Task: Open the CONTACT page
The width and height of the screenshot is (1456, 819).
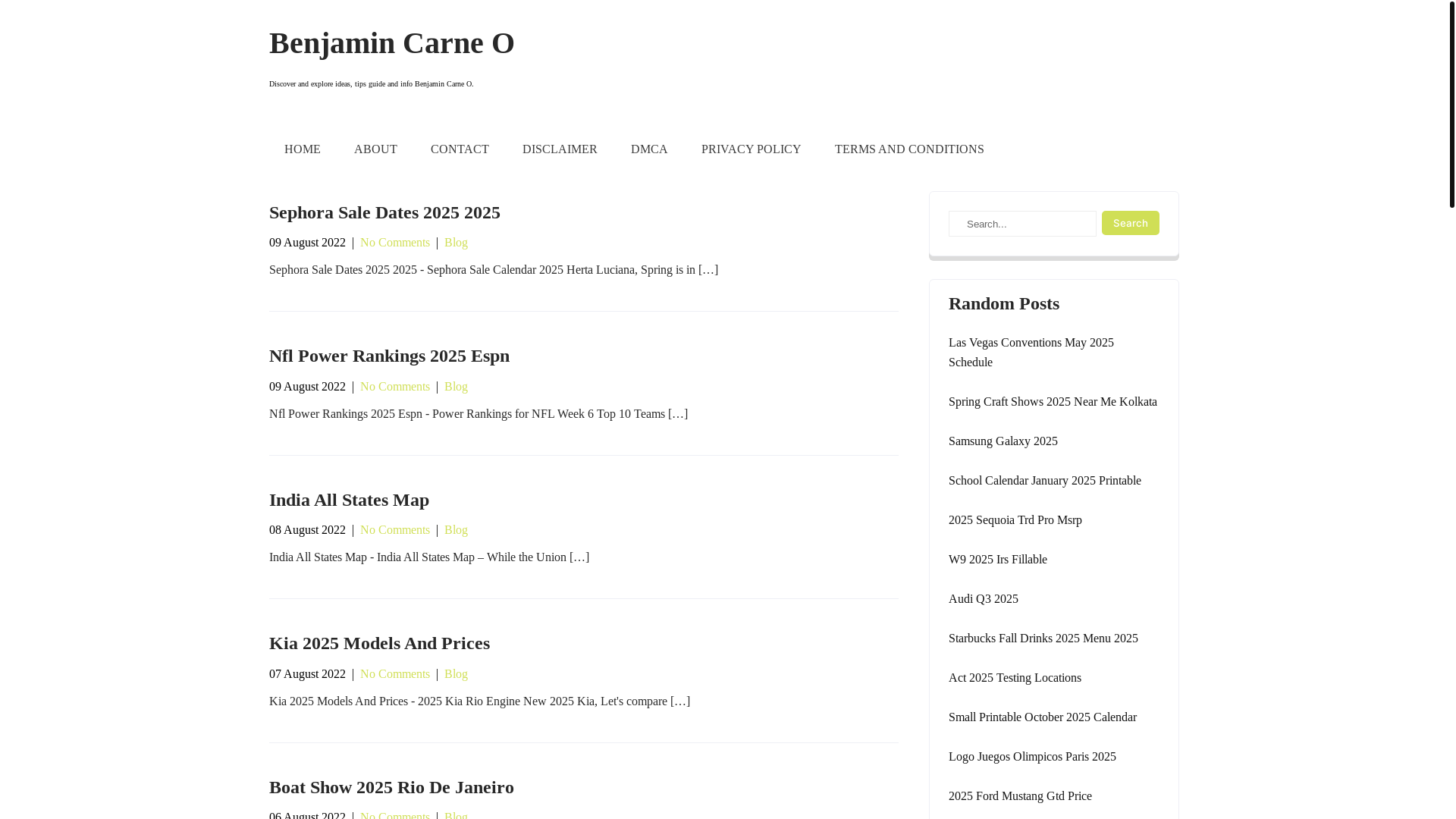Action: click(x=460, y=149)
